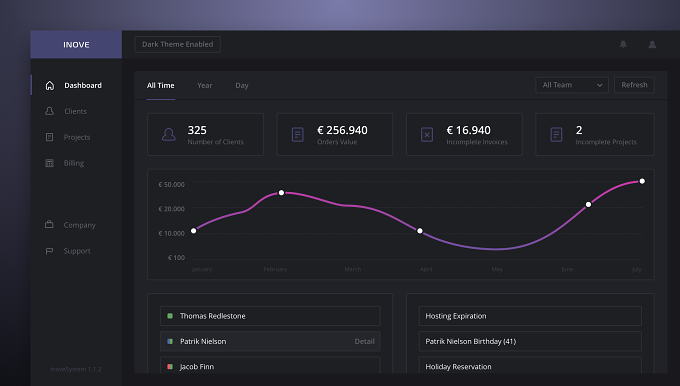Open Support in the sidebar menu
680x386 pixels.
coord(76,251)
